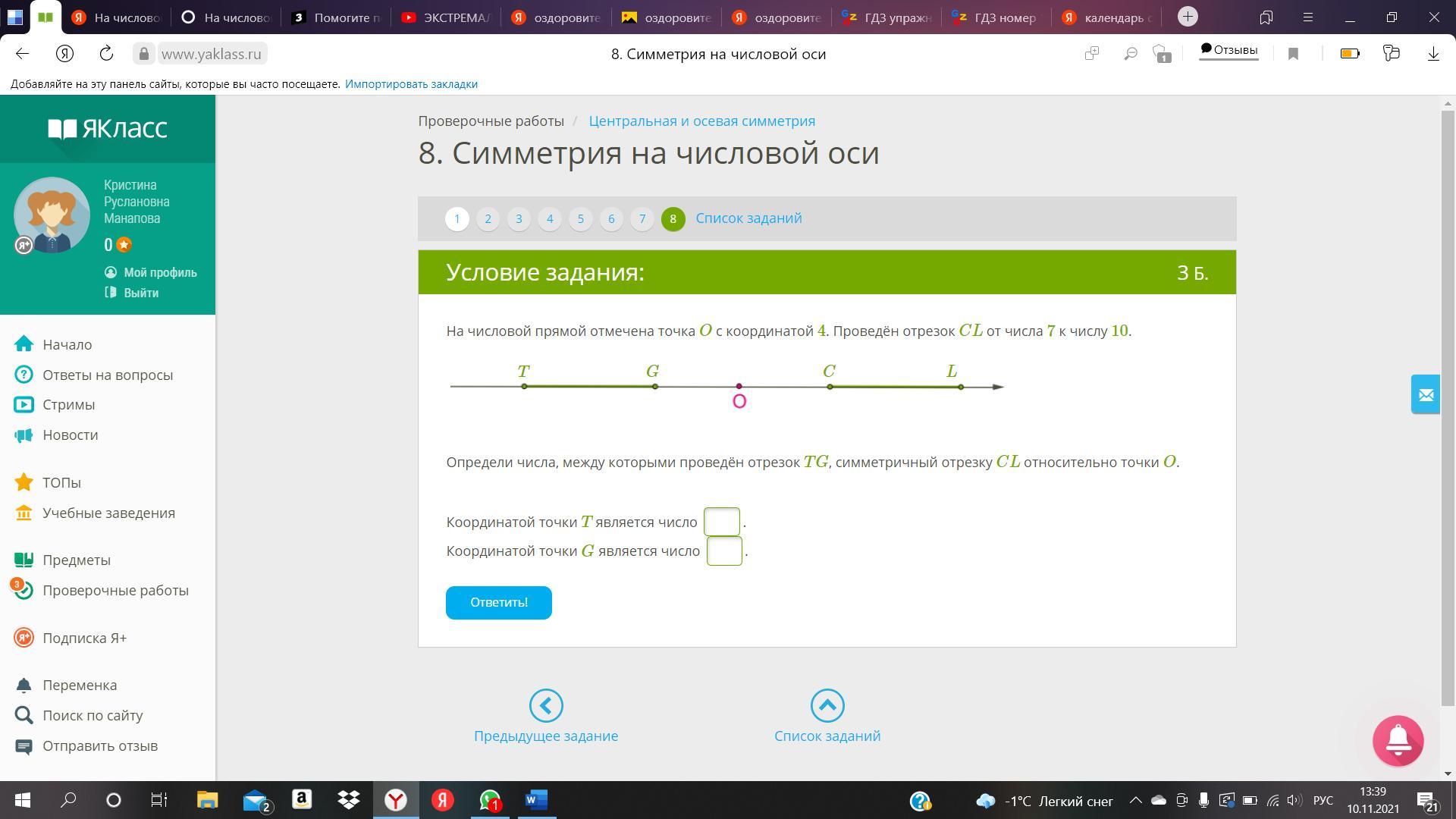Screen dimensions: 1456x819
Task: Open system tray hidden icons chevron
Action: (1135, 800)
